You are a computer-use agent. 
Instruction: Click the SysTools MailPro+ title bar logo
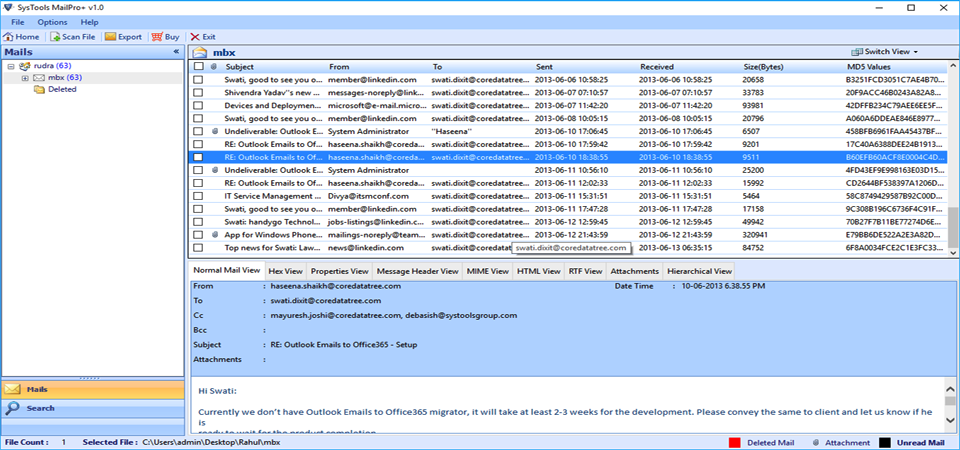7,7
